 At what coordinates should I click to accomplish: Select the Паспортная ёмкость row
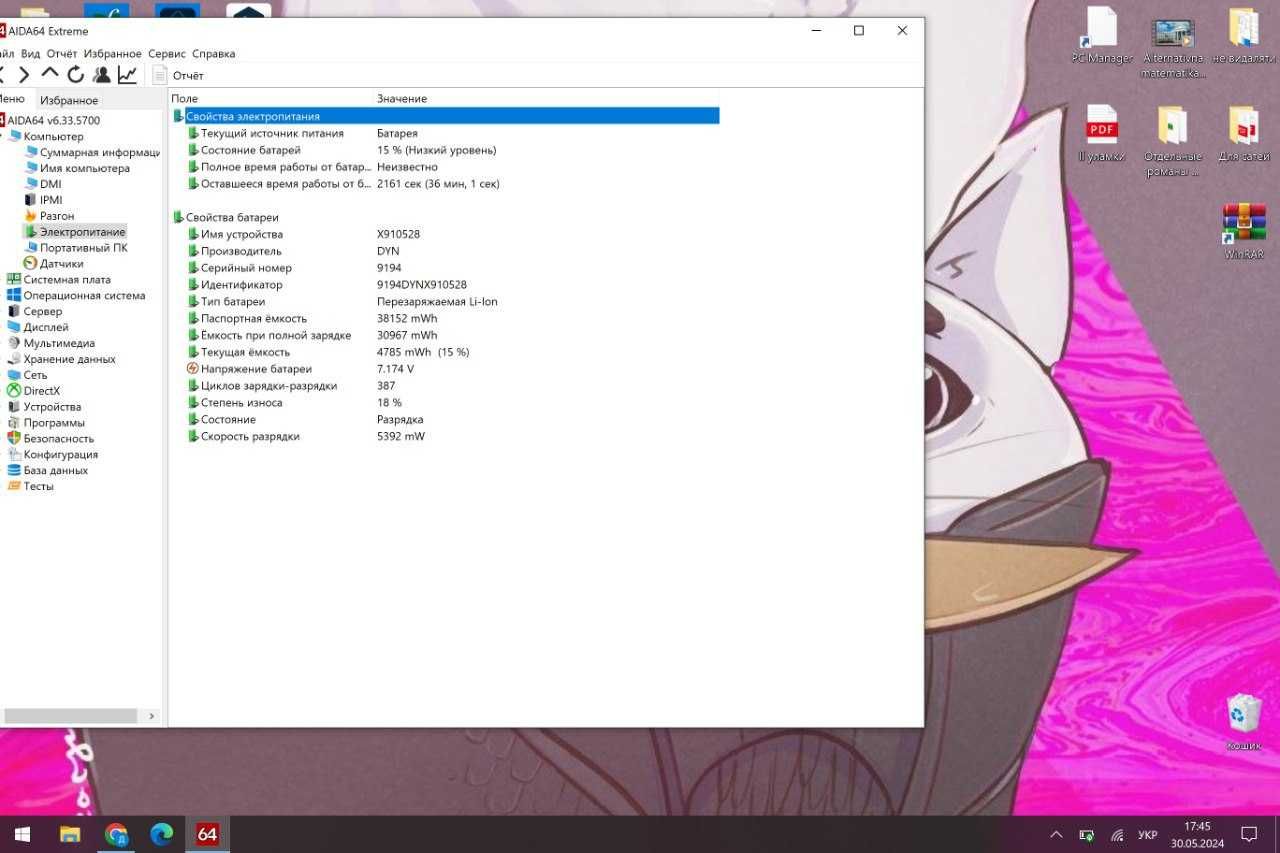tap(446, 318)
